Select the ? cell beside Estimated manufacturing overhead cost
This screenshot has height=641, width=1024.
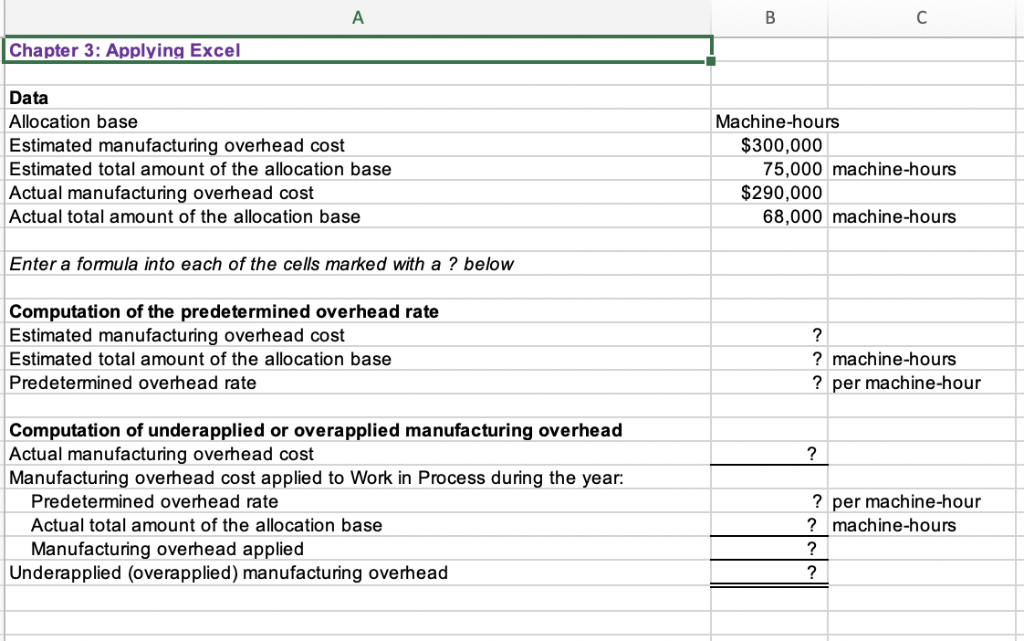(x=768, y=335)
